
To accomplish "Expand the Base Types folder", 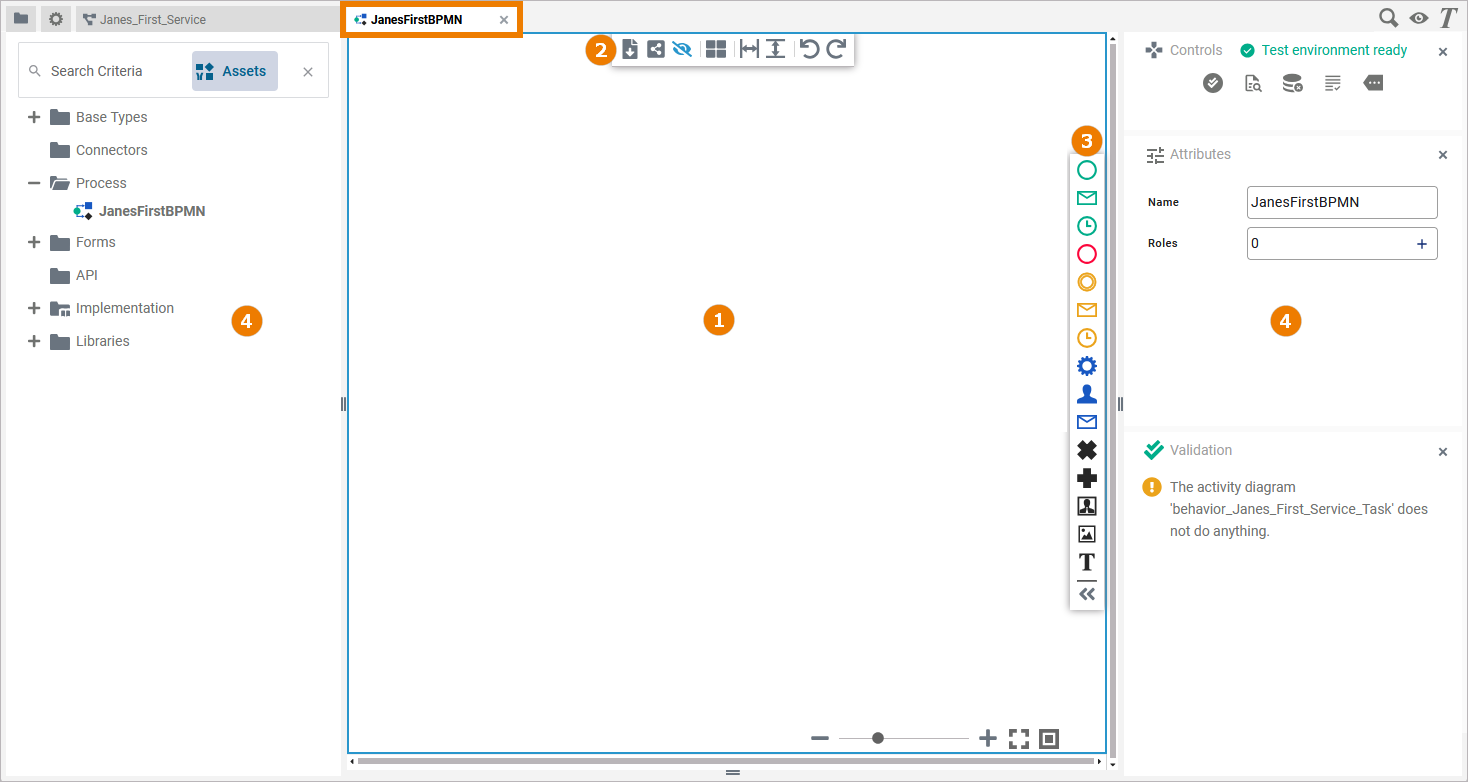I will click(33, 116).
